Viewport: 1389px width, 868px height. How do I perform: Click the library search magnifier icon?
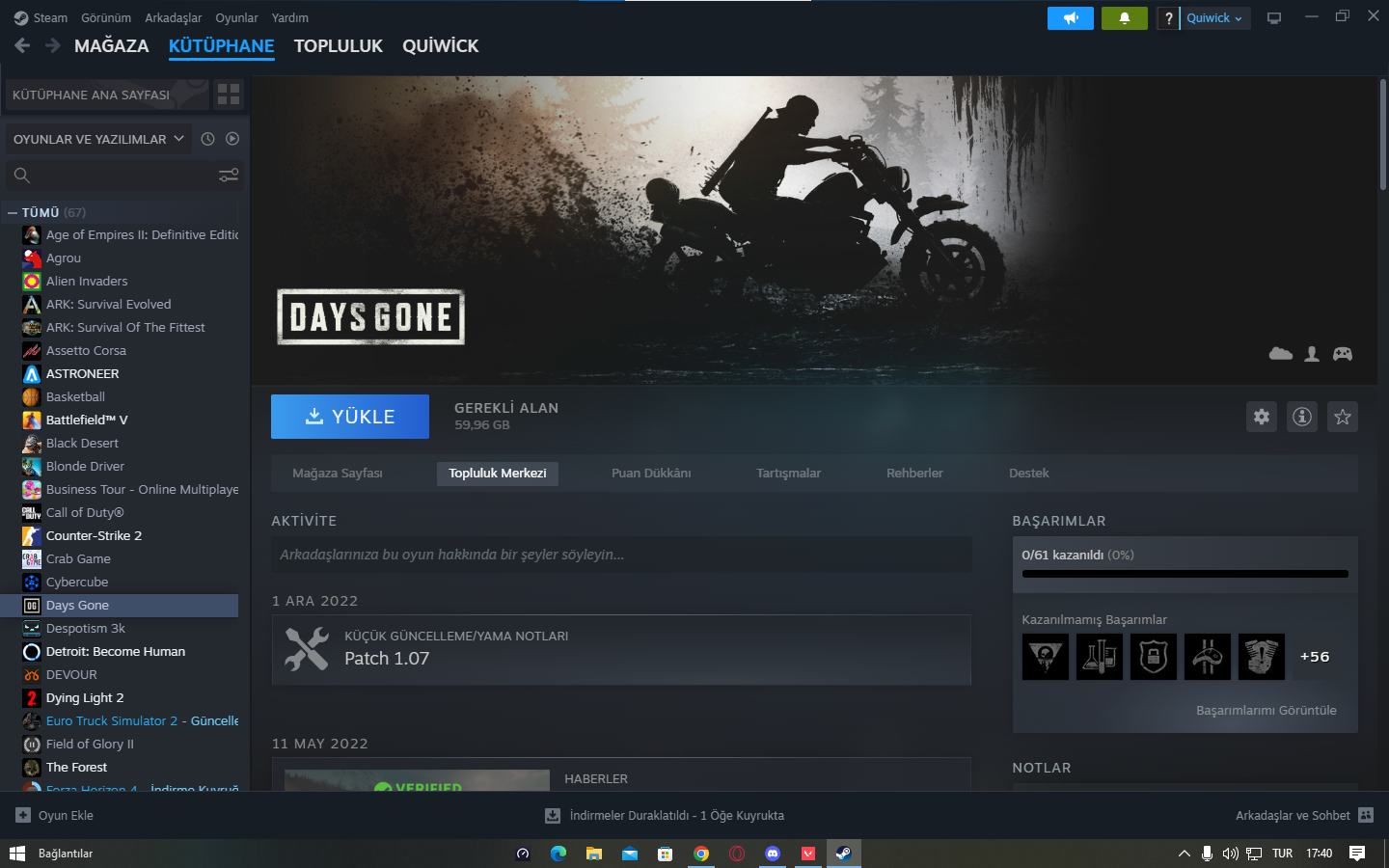pyautogui.click(x=22, y=175)
